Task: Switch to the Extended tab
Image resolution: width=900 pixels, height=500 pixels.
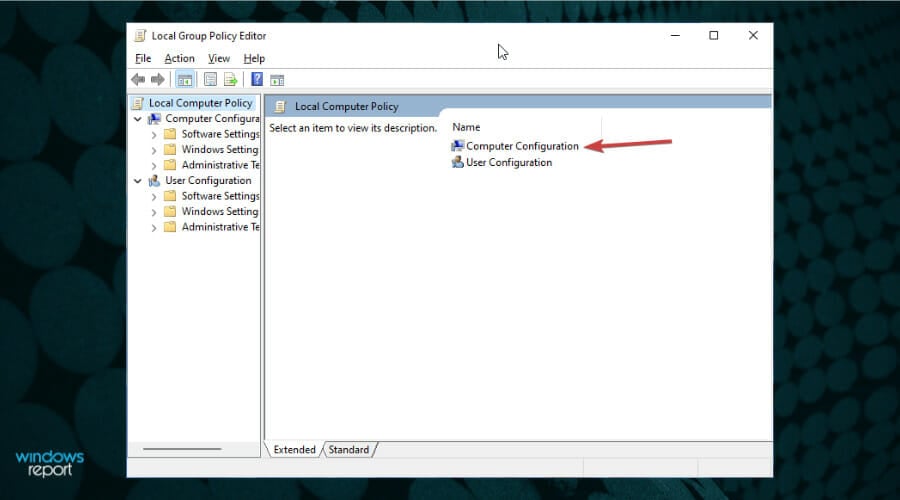Action: [294, 449]
